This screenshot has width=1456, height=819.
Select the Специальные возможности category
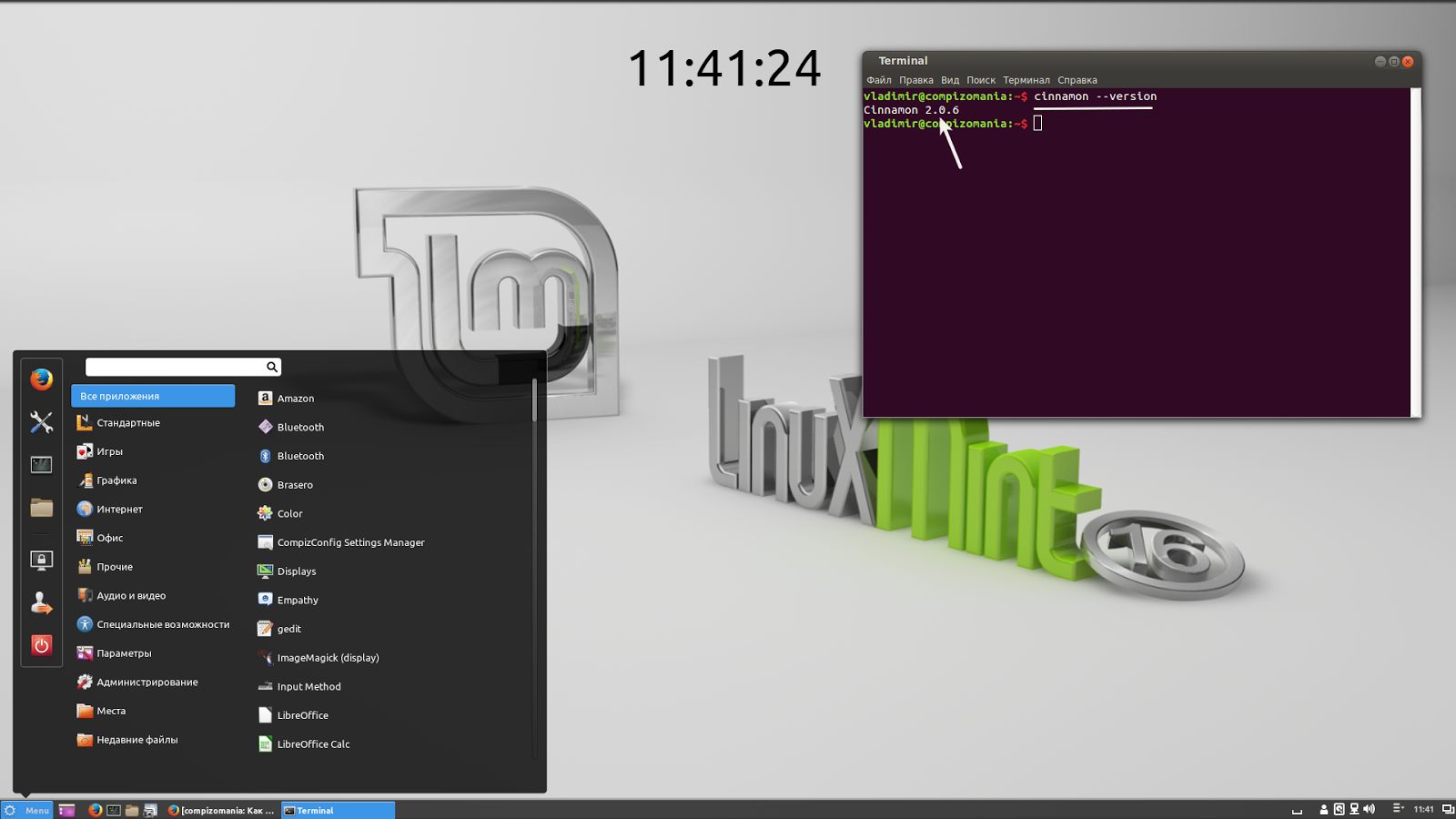(153, 624)
